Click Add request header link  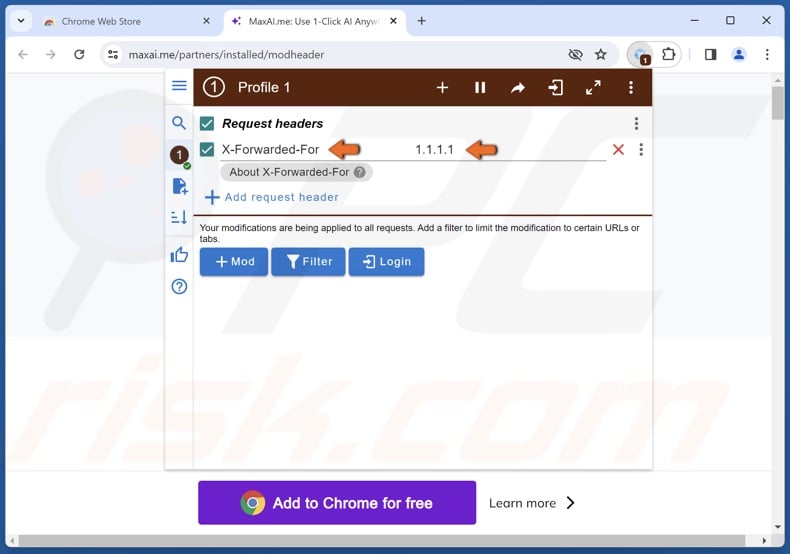click(x=272, y=197)
